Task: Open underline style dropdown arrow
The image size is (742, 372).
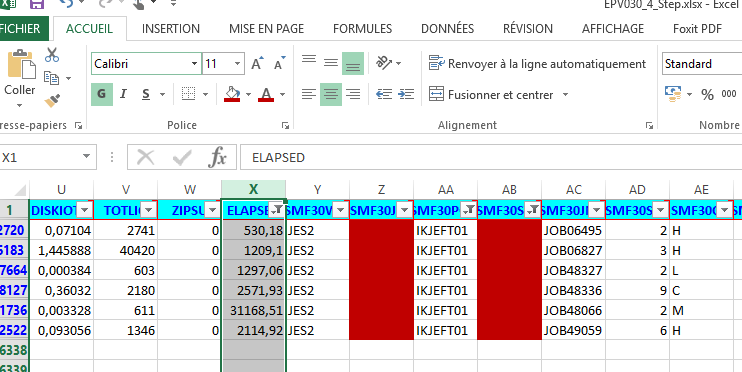Action: [162, 95]
